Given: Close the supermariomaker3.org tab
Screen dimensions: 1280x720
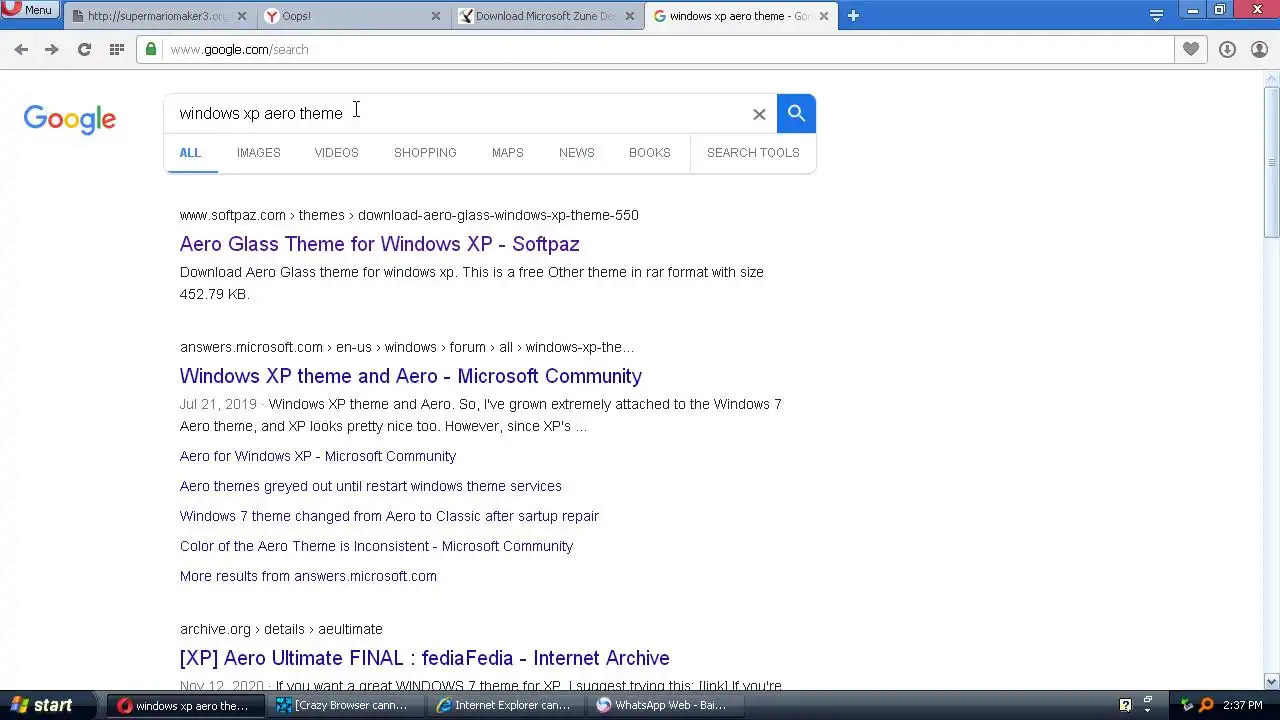Looking at the screenshot, I should coord(241,16).
